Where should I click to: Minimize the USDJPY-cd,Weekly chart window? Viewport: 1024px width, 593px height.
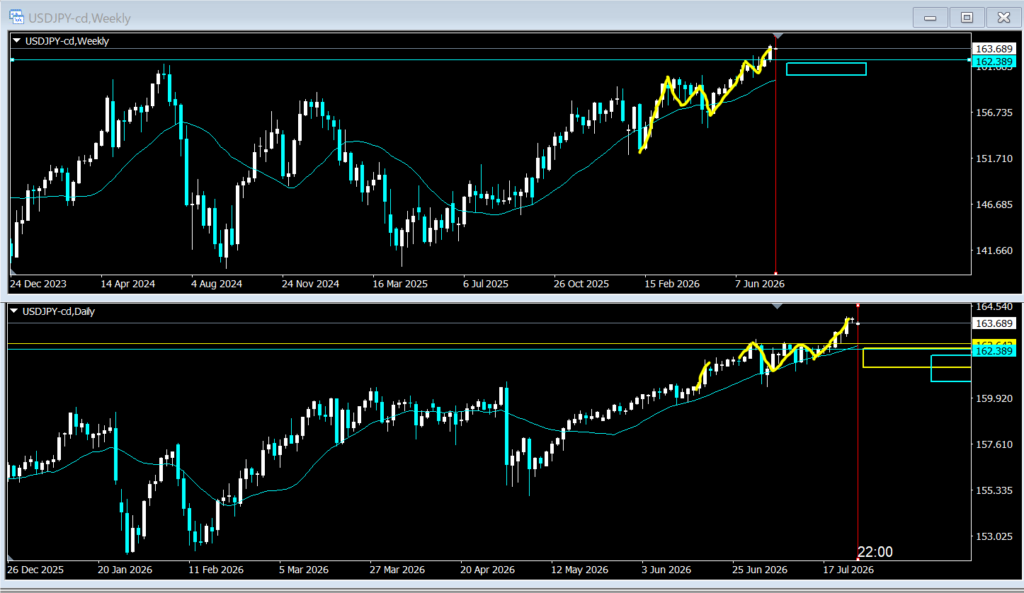[930, 18]
